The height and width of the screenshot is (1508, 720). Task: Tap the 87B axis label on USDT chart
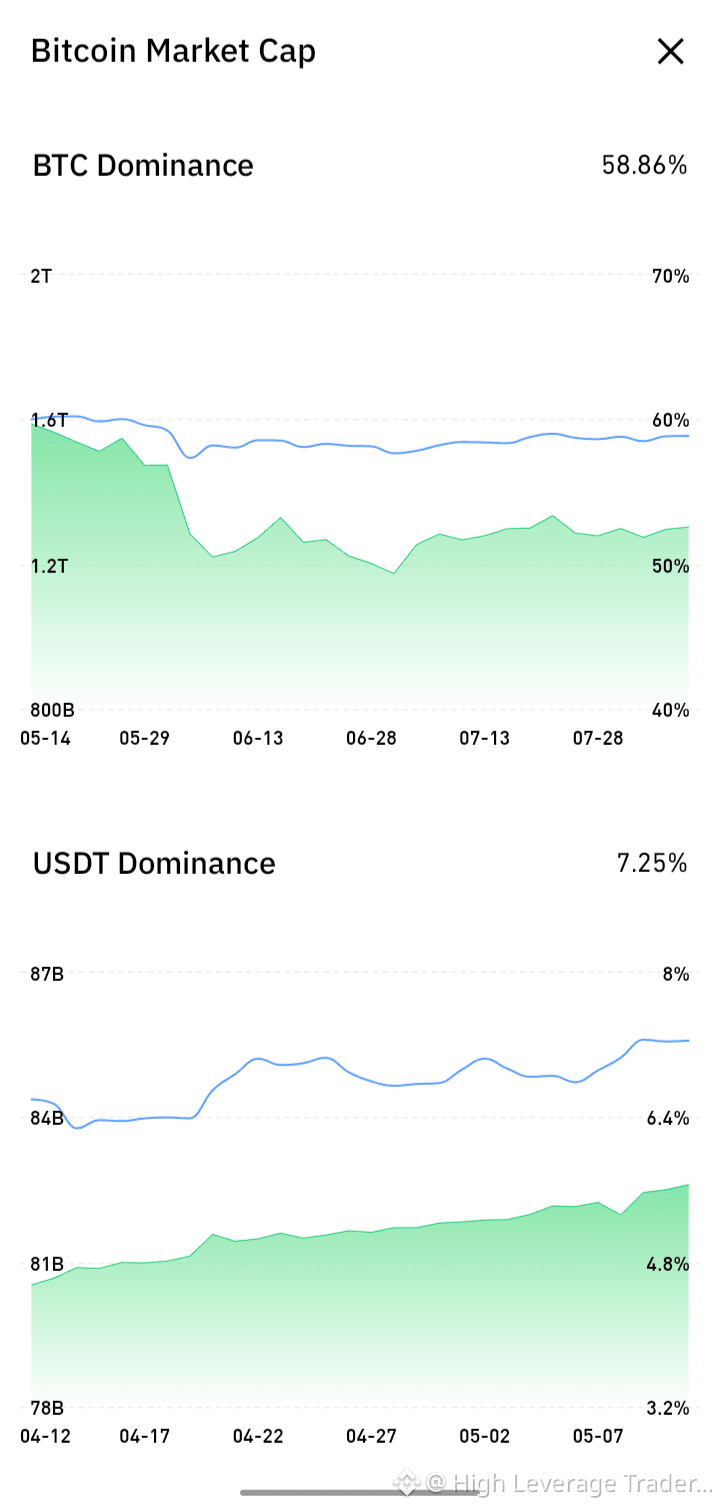[47, 974]
